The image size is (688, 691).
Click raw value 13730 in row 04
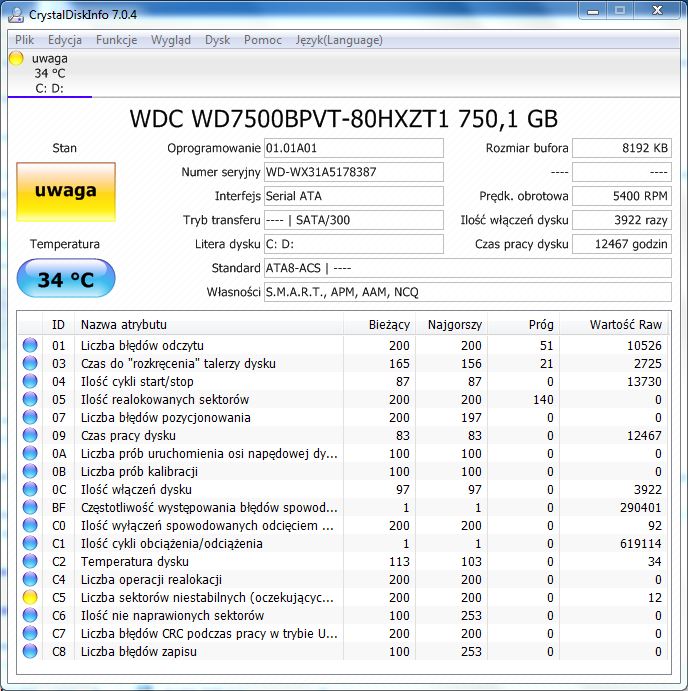pos(644,382)
